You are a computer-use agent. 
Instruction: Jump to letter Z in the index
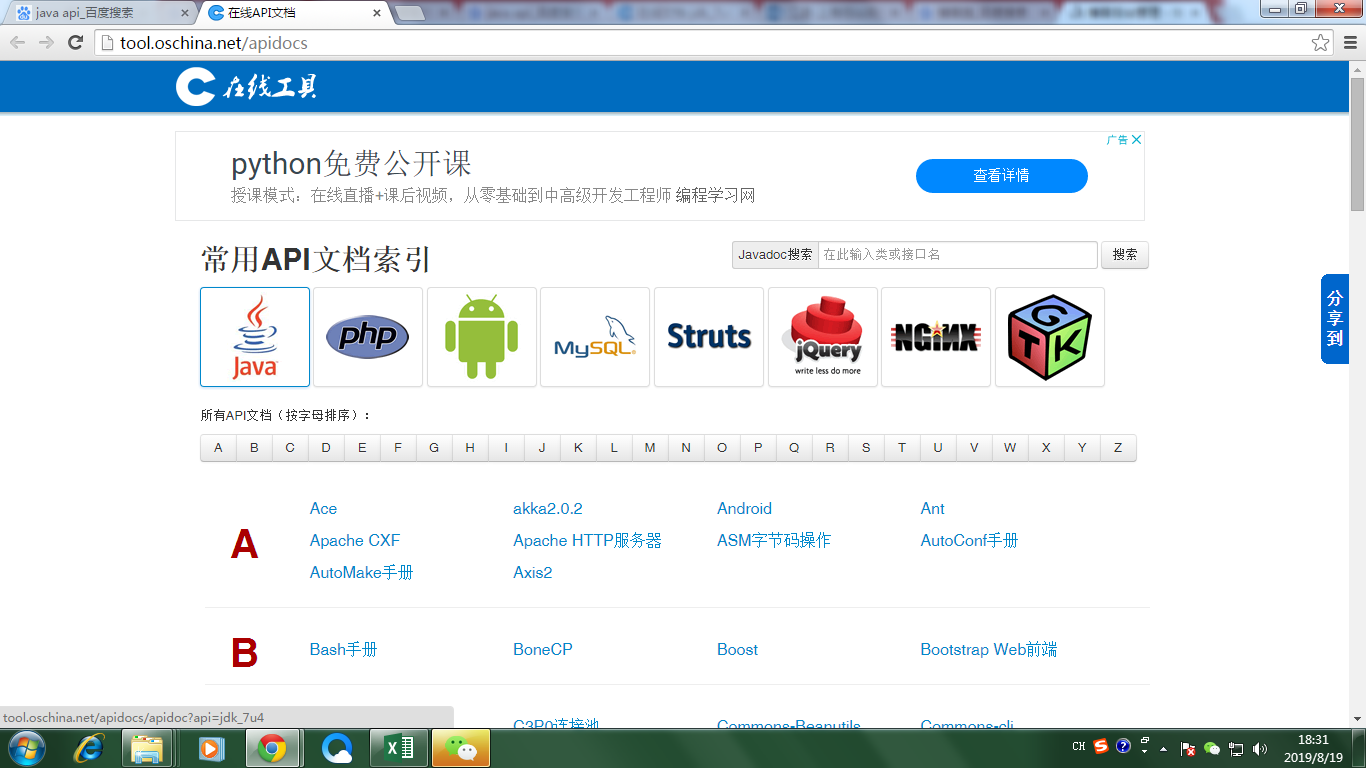tap(1118, 447)
